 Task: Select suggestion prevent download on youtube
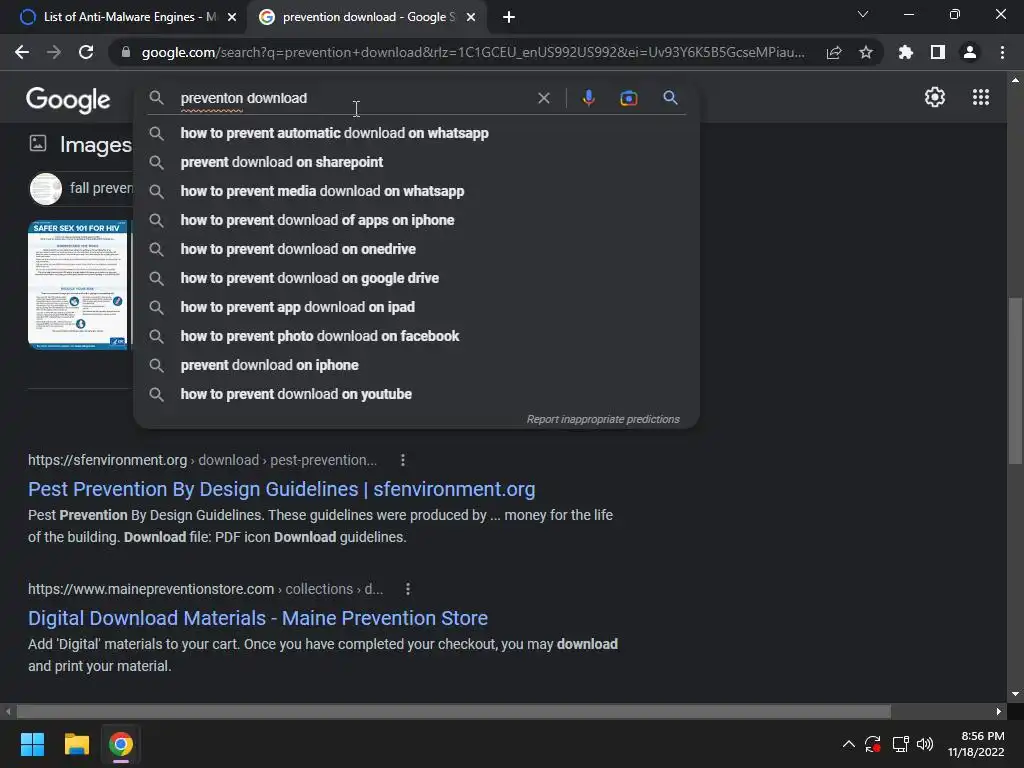[416, 394]
